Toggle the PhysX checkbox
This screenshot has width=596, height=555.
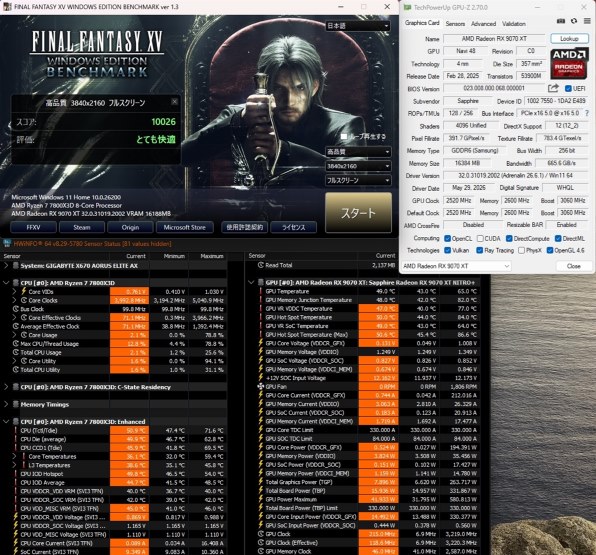point(522,250)
